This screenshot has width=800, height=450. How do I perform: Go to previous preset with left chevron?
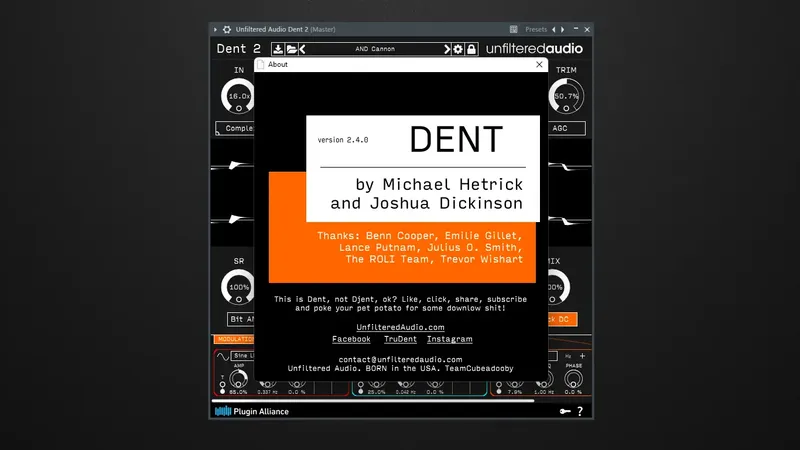(302, 49)
